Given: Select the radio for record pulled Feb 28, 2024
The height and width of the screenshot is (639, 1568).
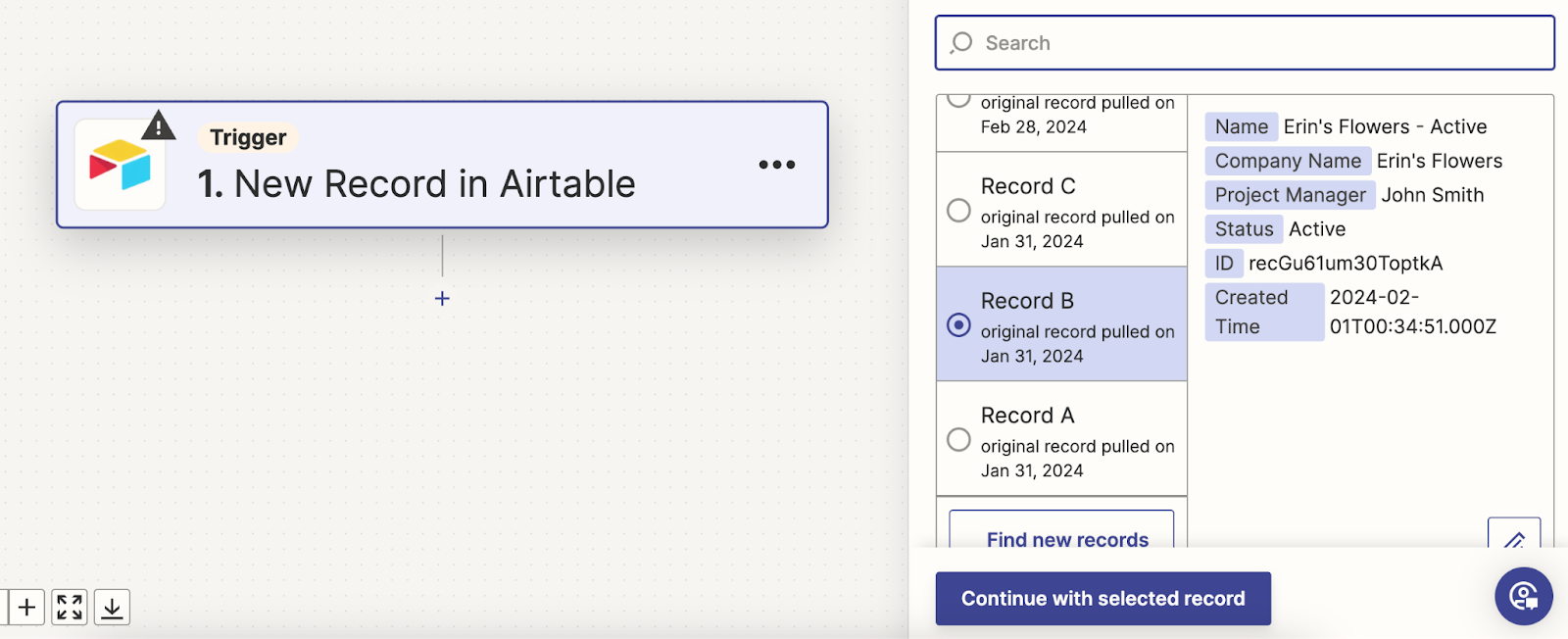Looking at the screenshot, I should pos(958,100).
